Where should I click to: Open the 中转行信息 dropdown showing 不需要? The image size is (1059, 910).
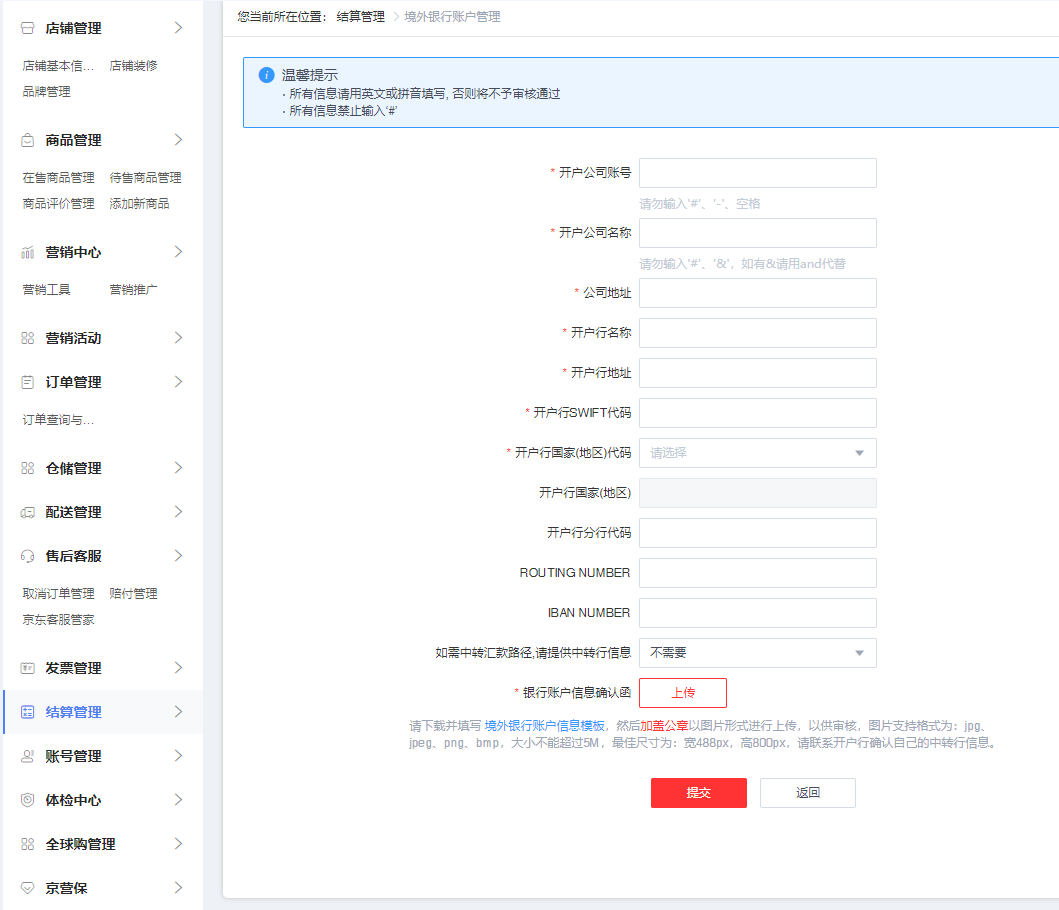point(757,652)
